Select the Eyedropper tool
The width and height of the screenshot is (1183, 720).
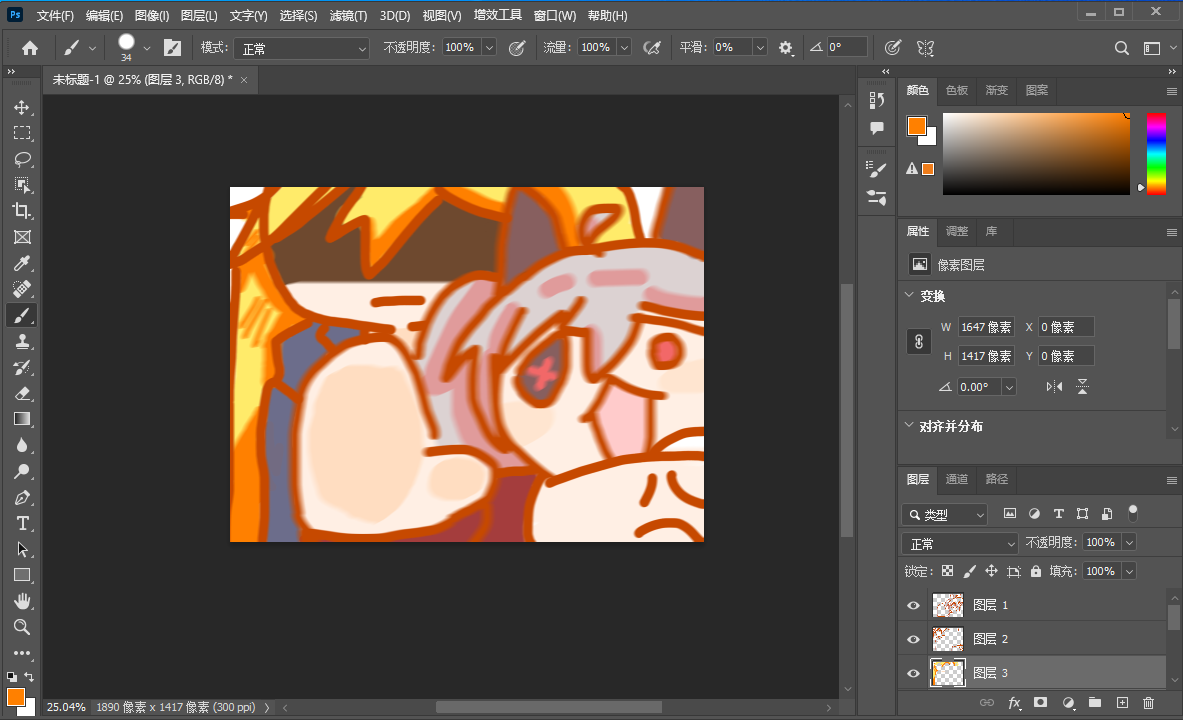(x=22, y=263)
